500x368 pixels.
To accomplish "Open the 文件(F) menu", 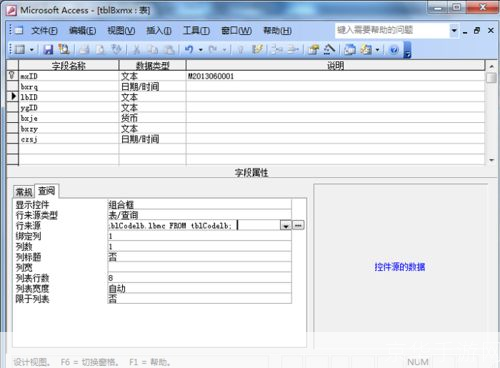I will pyautogui.click(x=44, y=31).
